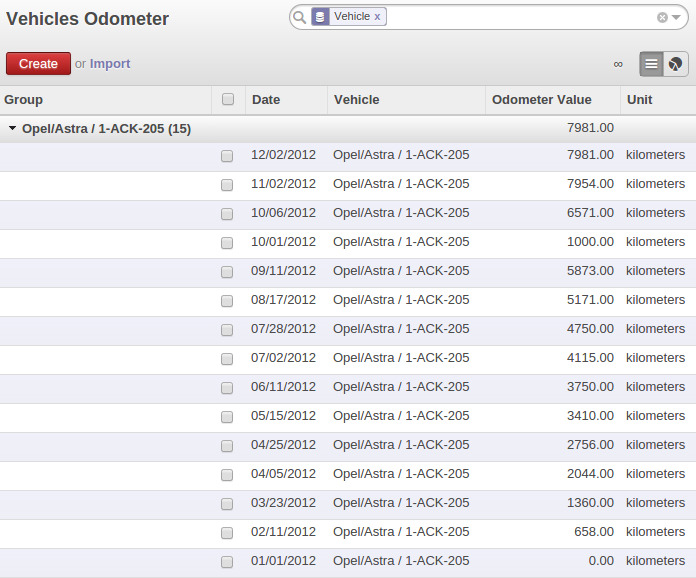Select the checkbox for the 10/01/2012 row
Viewport: 696px width, 578px height.
tap(227, 243)
